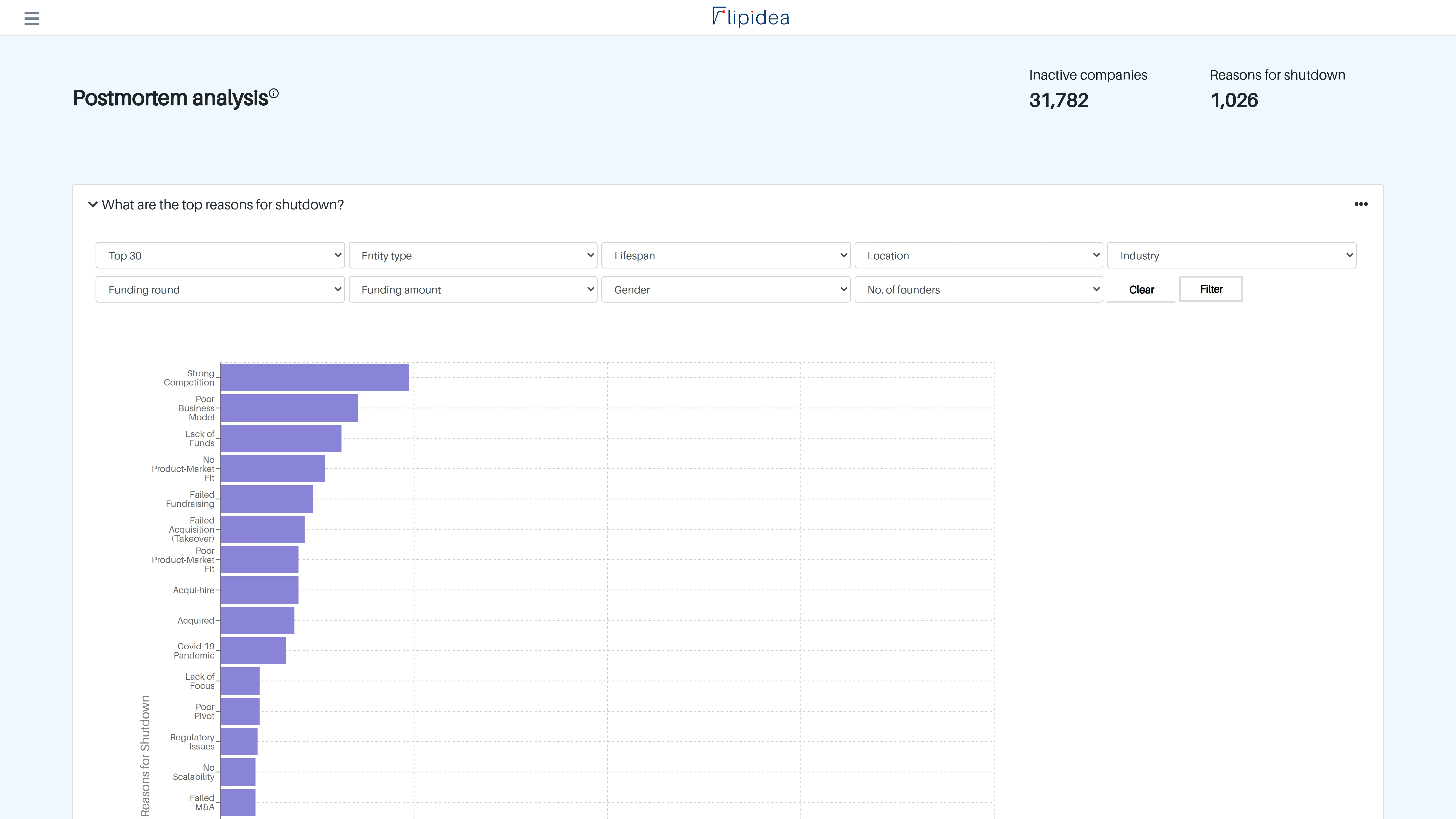Viewport: 1456px width, 819px height.
Task: Click the Regulatory Issues bar
Action: point(239,742)
